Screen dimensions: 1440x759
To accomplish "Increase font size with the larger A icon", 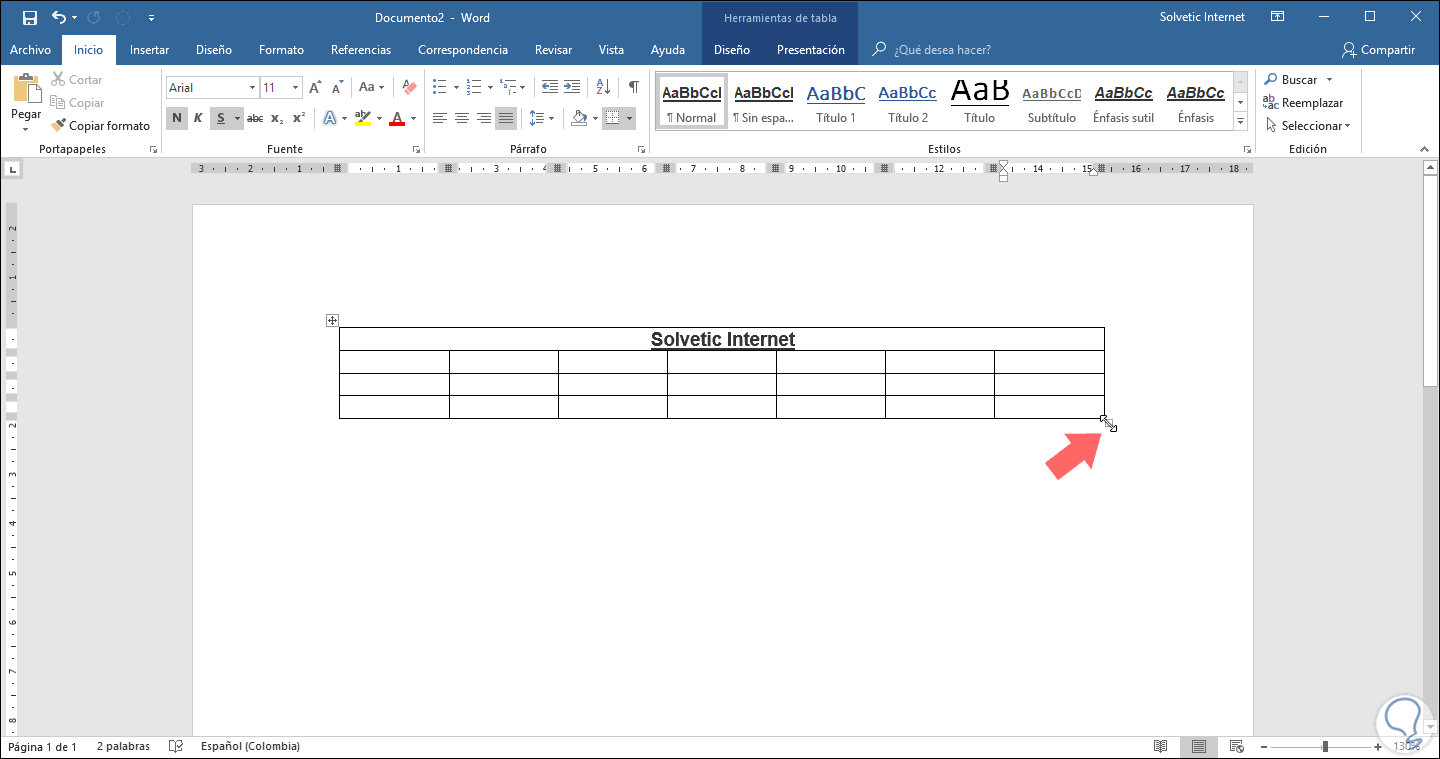I will pos(315,88).
